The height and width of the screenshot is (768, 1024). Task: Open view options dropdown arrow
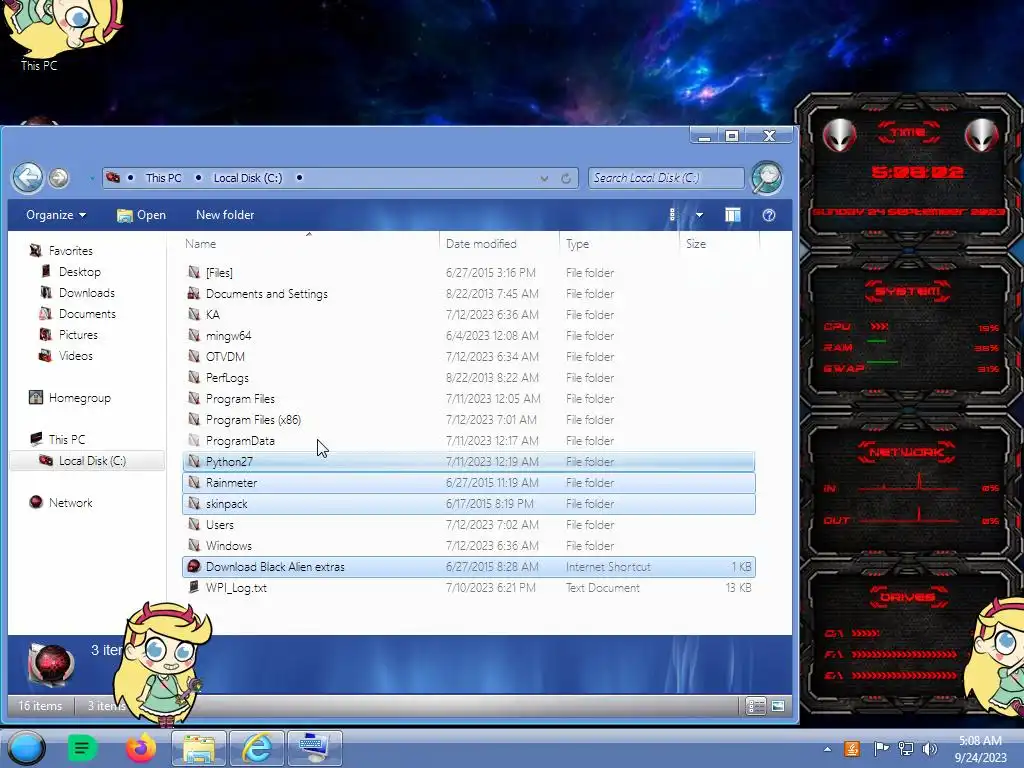[x=699, y=215]
